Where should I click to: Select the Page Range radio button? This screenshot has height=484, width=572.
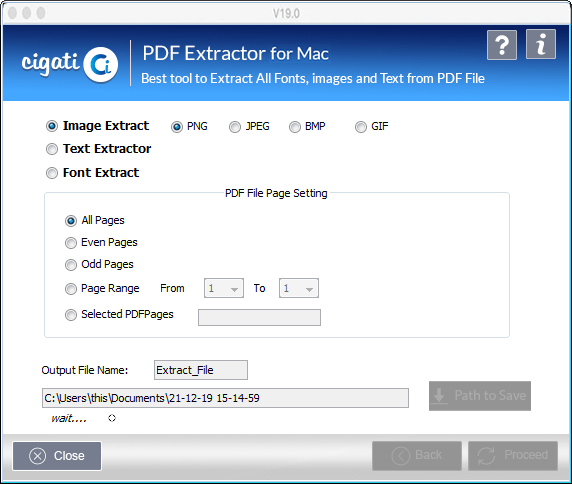click(71, 289)
